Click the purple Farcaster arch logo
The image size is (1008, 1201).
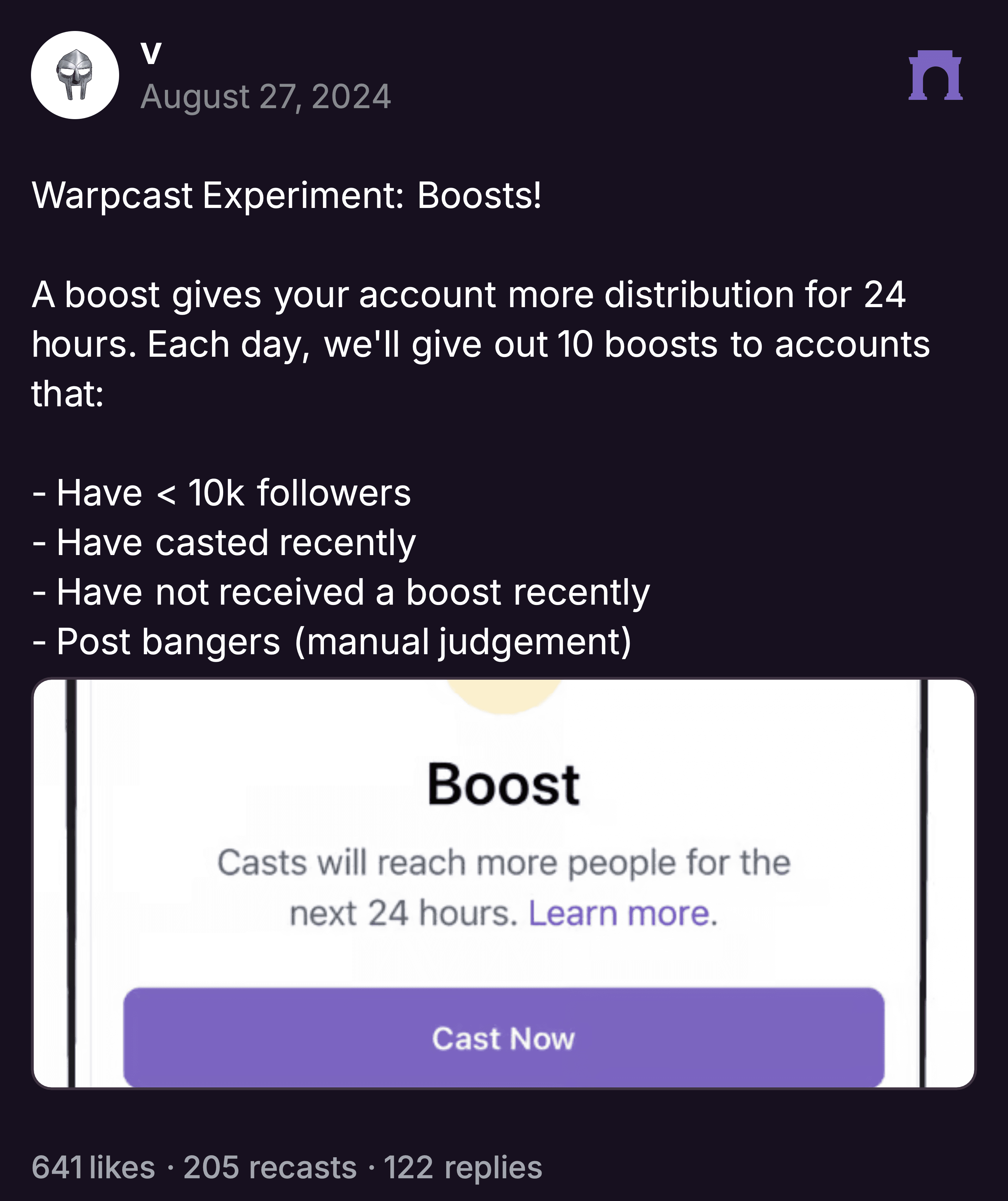[x=935, y=75]
